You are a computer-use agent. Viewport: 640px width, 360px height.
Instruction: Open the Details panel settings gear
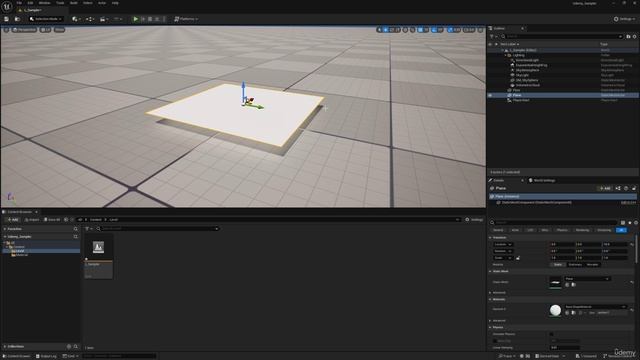(636, 222)
